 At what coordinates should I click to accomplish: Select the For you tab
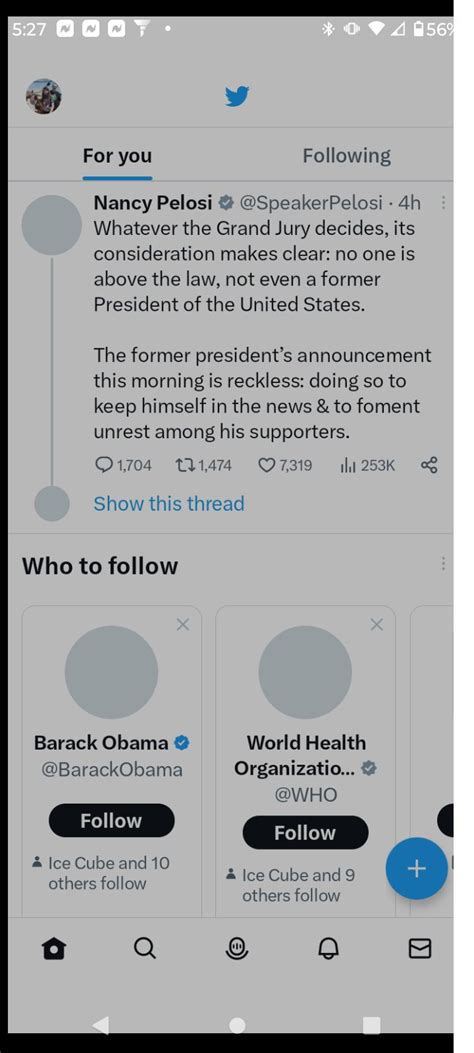117,156
